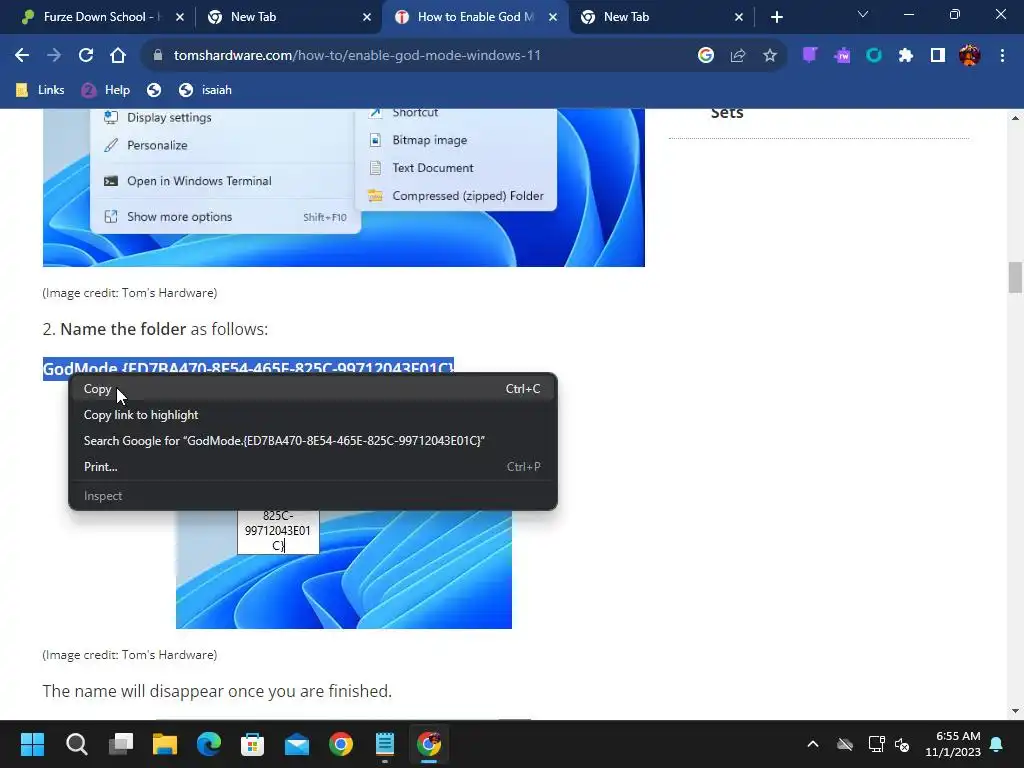Click the wallpaper screenshot with folder name box
Image resolution: width=1024 pixels, height=768 pixels.
(344, 569)
